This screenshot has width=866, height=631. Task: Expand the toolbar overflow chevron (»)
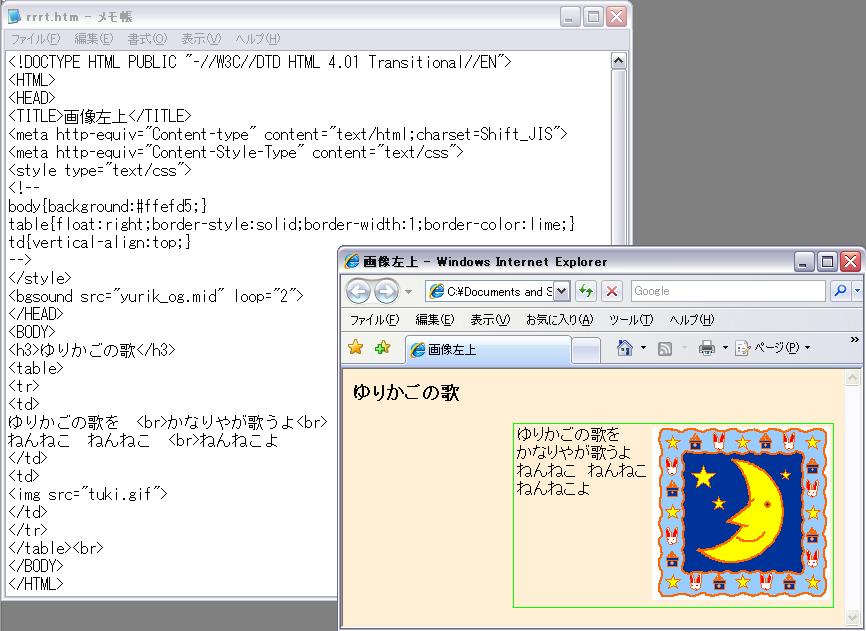pyautogui.click(x=854, y=340)
